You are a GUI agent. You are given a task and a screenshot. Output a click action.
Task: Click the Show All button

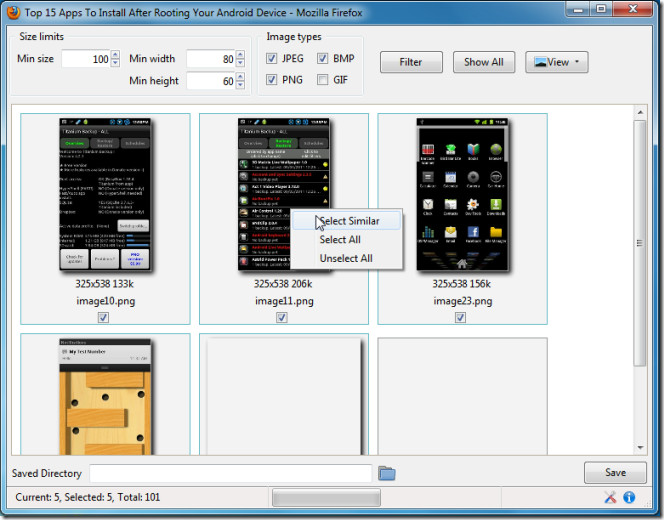click(x=484, y=62)
